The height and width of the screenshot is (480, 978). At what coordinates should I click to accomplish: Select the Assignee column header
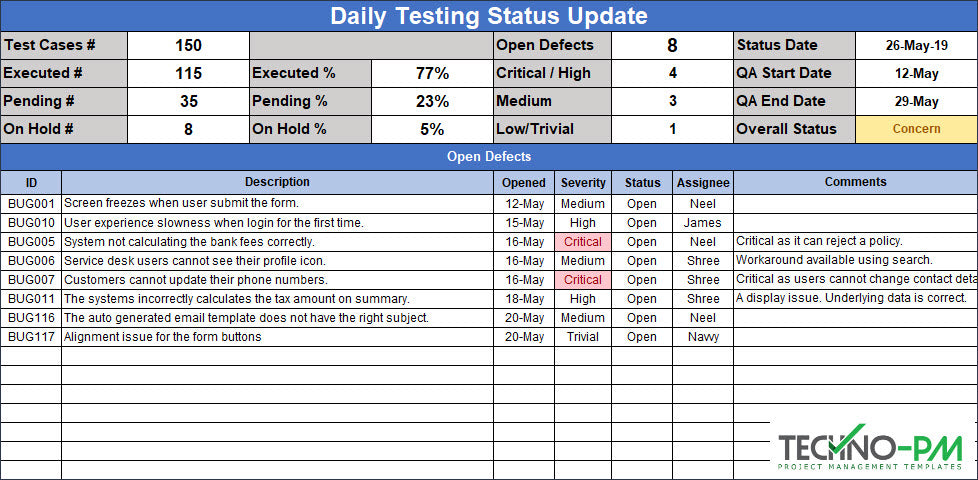click(x=703, y=183)
